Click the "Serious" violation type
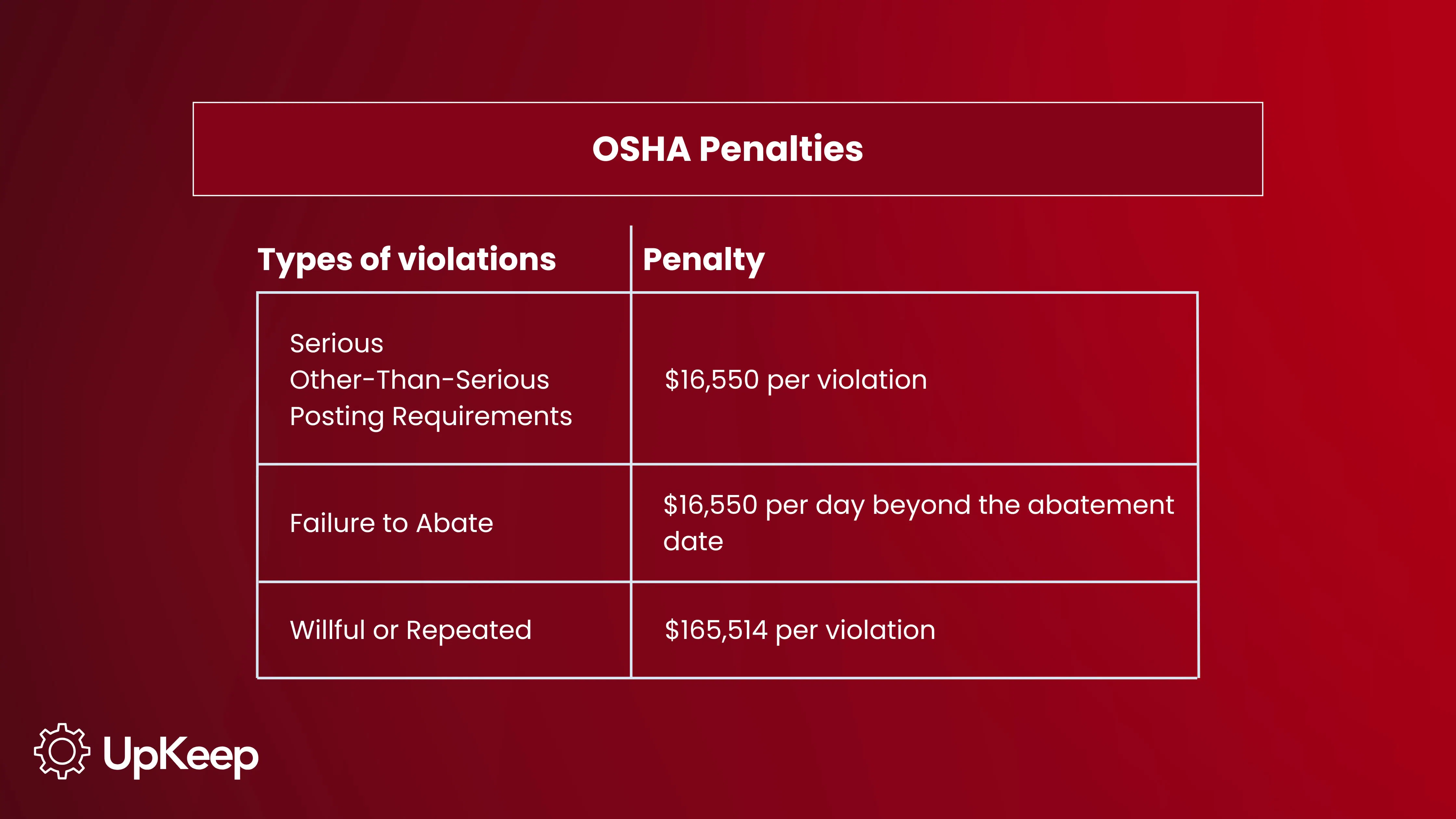The image size is (1456, 819). point(336,344)
